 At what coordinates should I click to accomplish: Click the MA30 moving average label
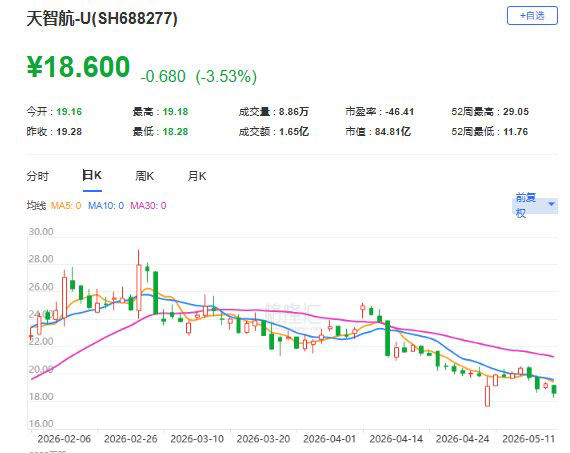pyautogui.click(x=148, y=206)
